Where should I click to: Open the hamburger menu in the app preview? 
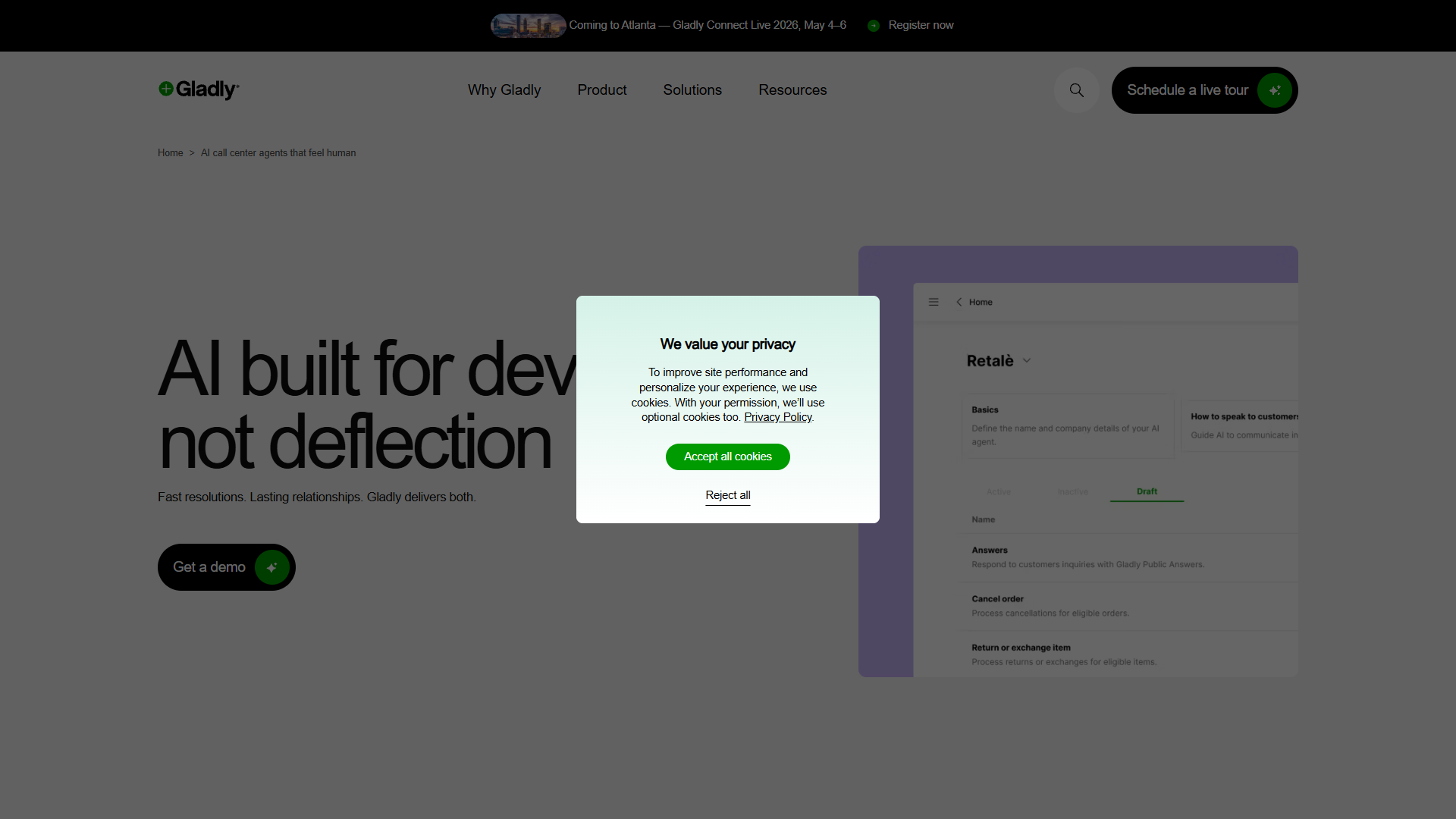click(934, 302)
